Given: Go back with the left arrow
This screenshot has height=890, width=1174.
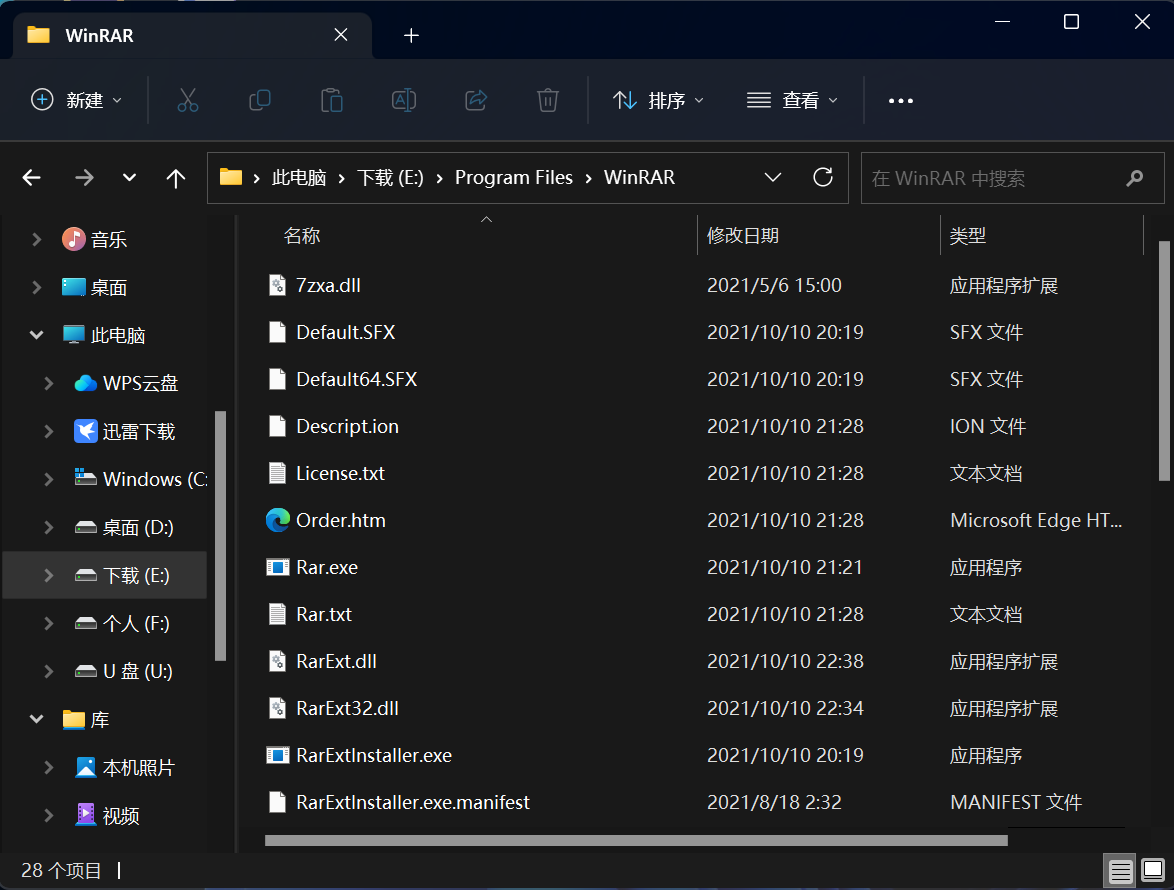Looking at the screenshot, I should (31, 178).
